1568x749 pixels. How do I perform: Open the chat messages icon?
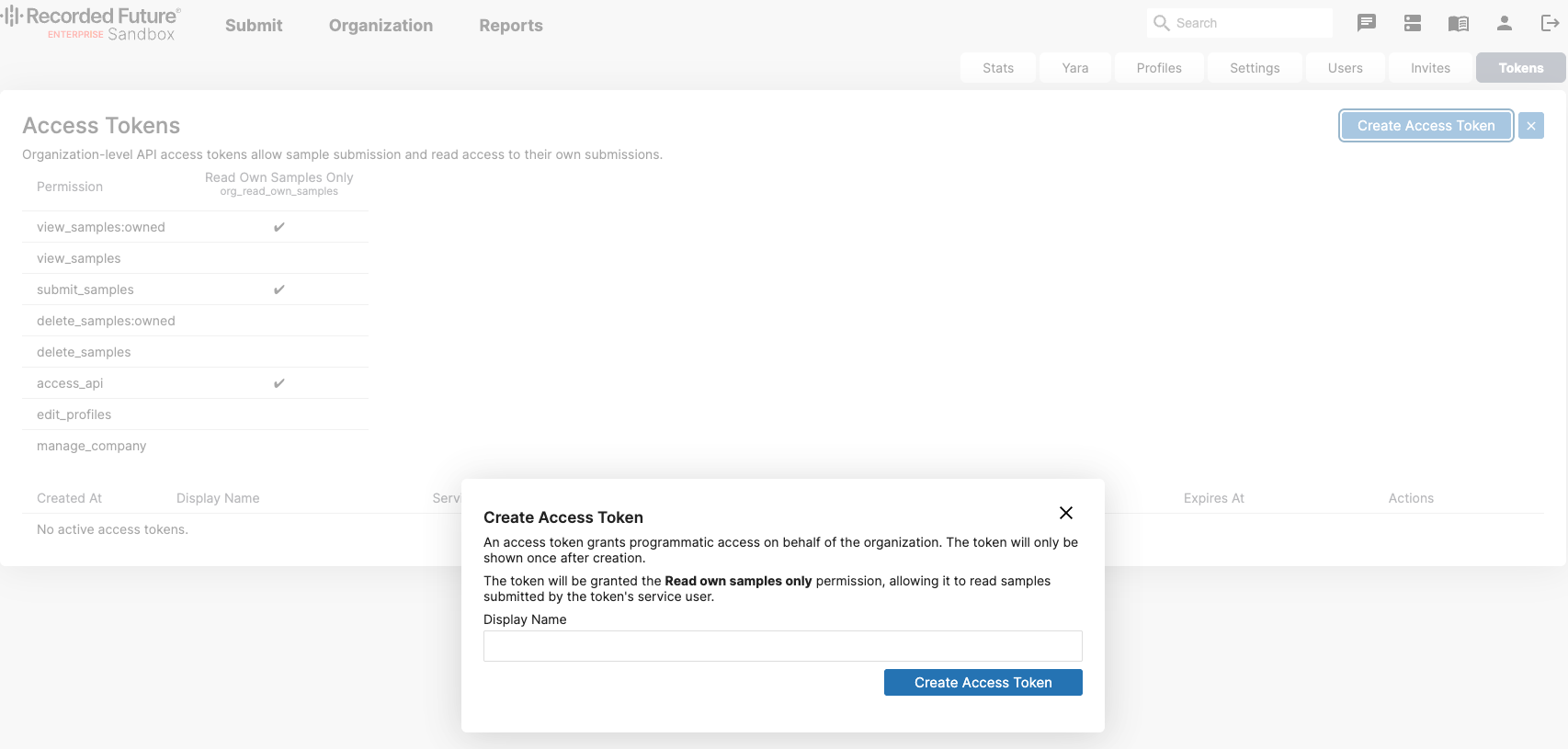[1367, 23]
